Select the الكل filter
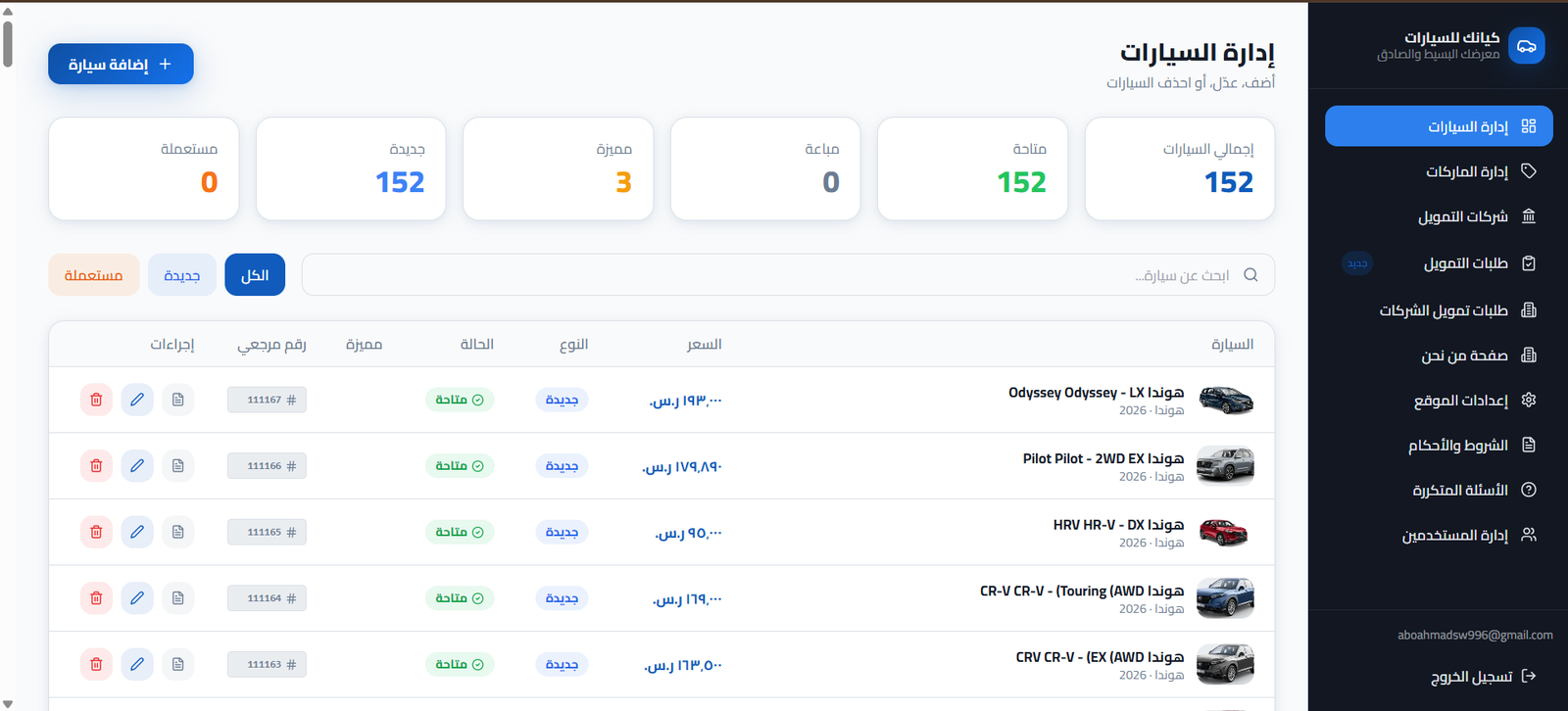Image resolution: width=1568 pixels, height=711 pixels. coord(255,275)
